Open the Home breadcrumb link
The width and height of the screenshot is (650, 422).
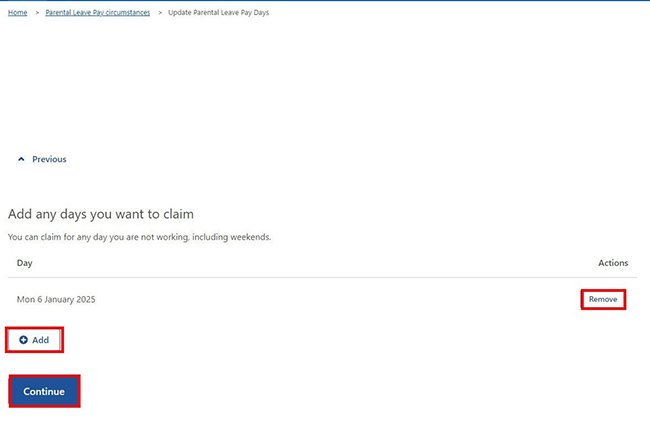point(17,12)
